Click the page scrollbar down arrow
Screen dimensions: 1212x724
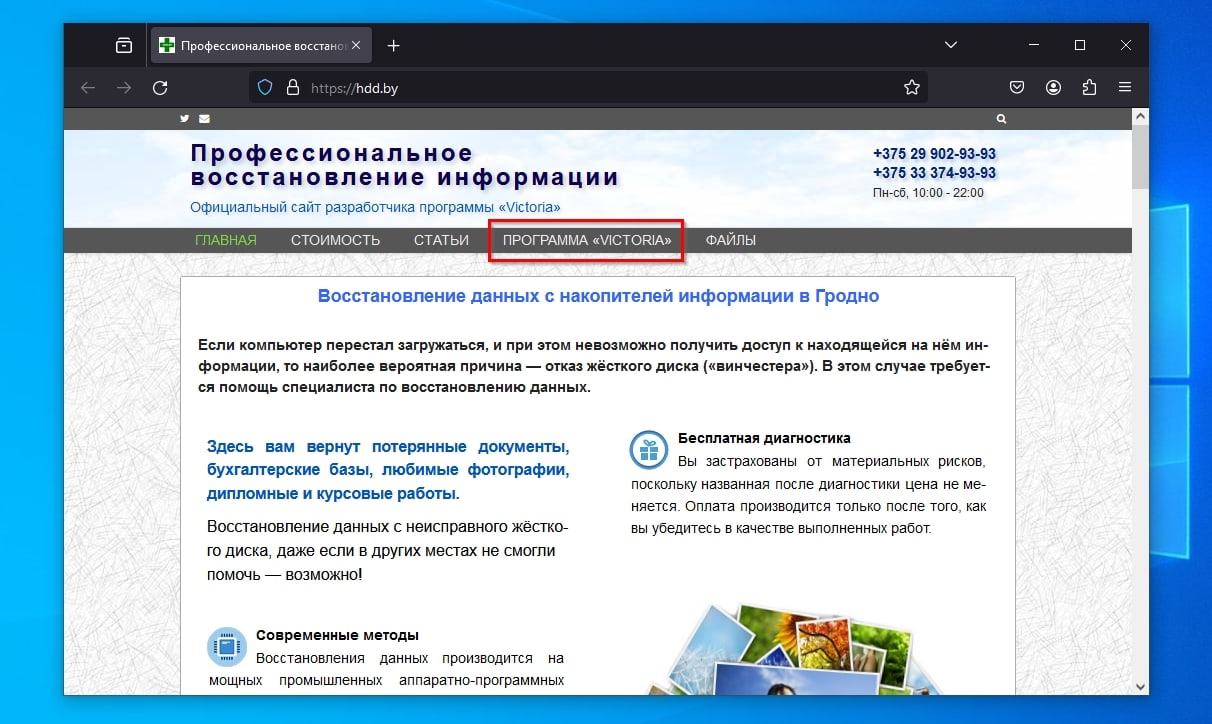1140,686
